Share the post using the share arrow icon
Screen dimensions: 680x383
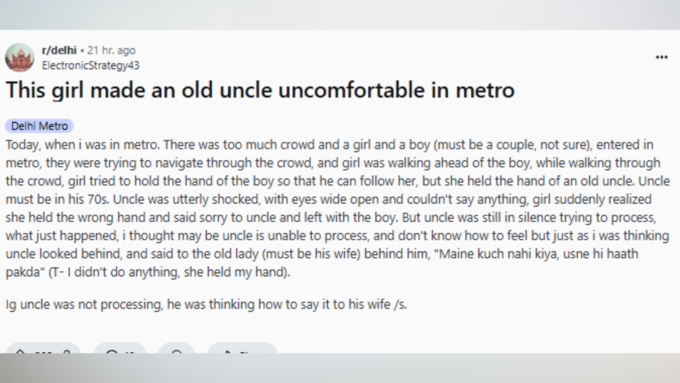[227, 351]
